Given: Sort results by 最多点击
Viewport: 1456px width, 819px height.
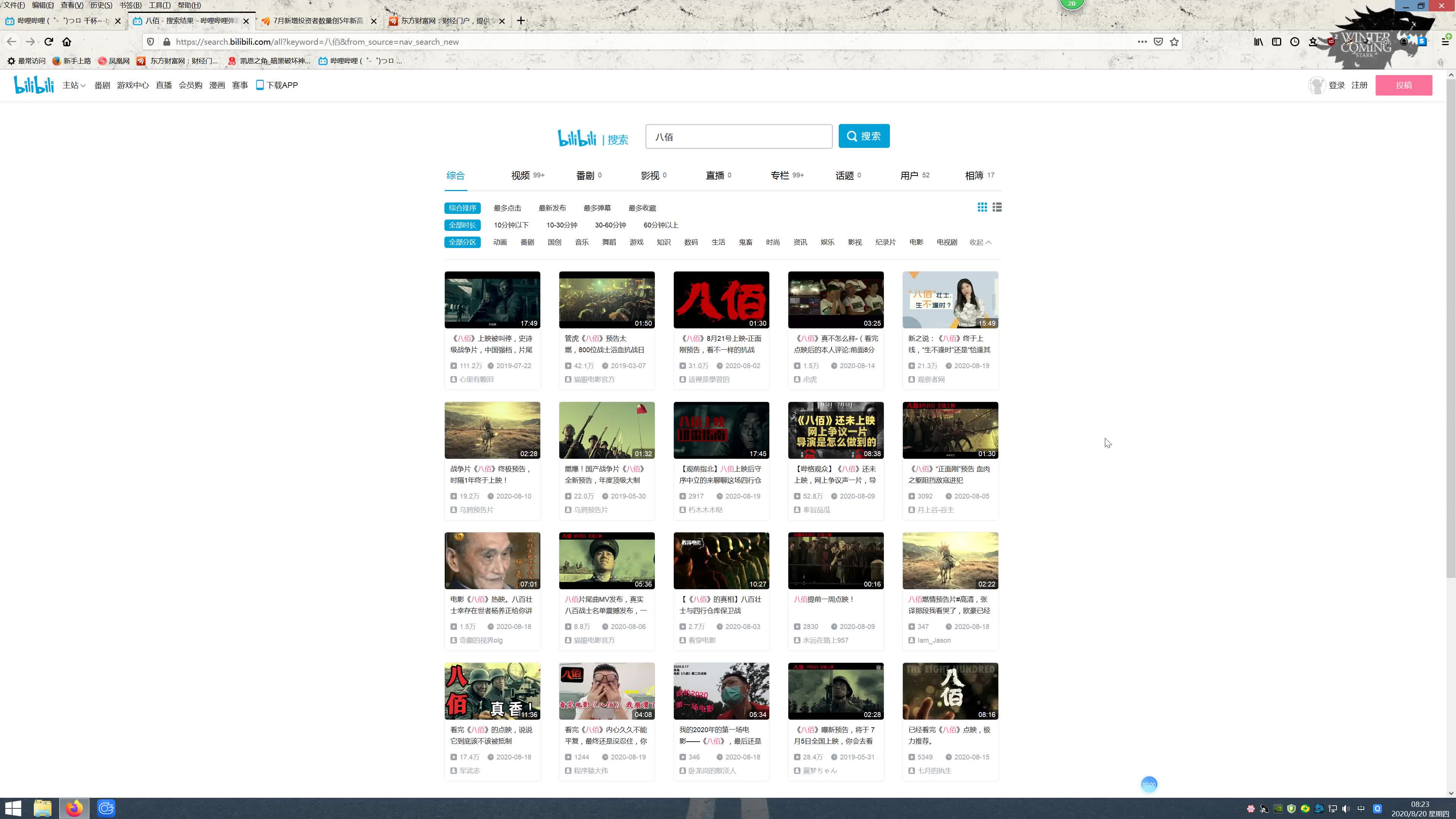Looking at the screenshot, I should click(x=507, y=208).
